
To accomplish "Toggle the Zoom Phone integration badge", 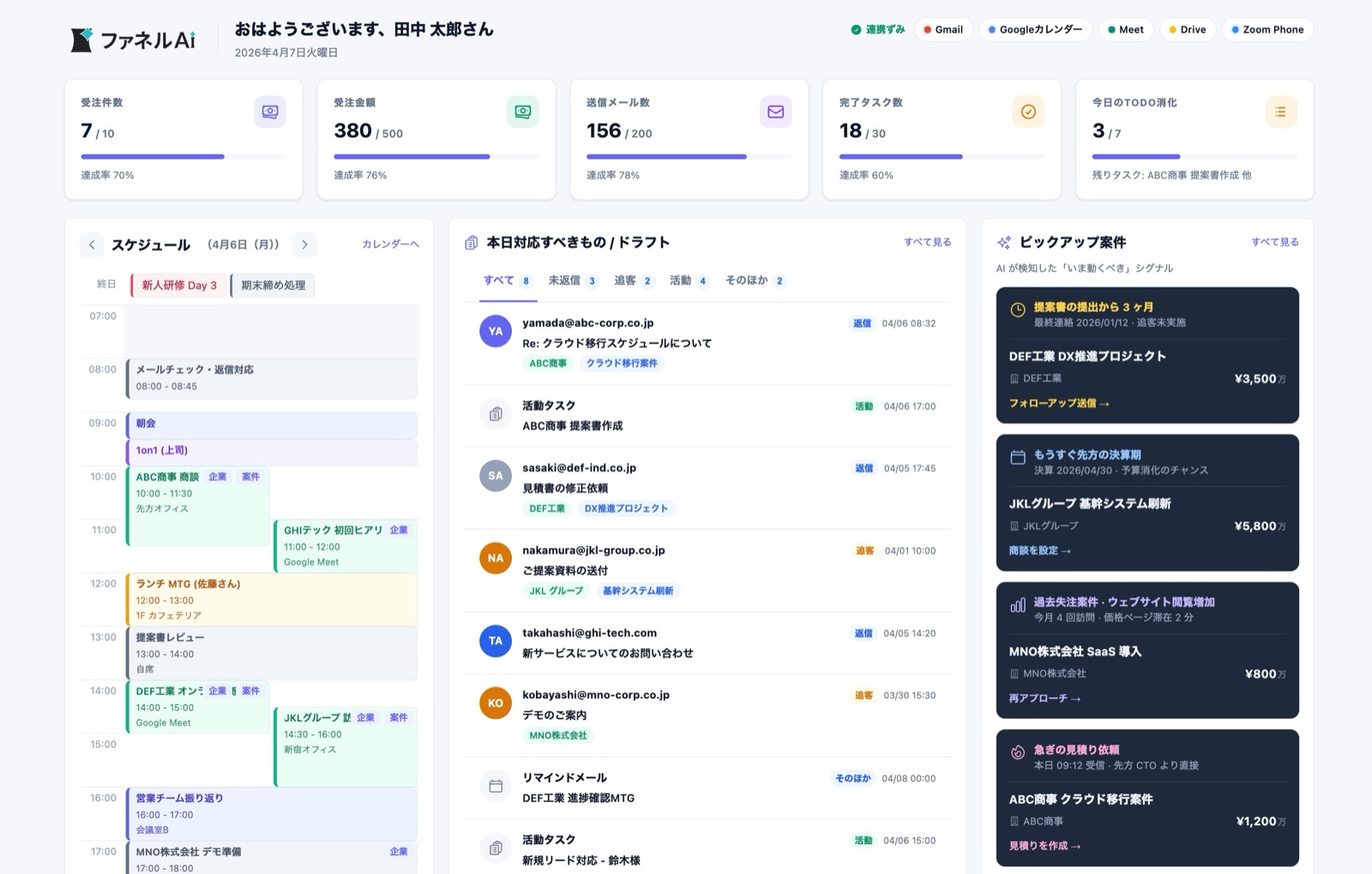I will (x=1267, y=28).
